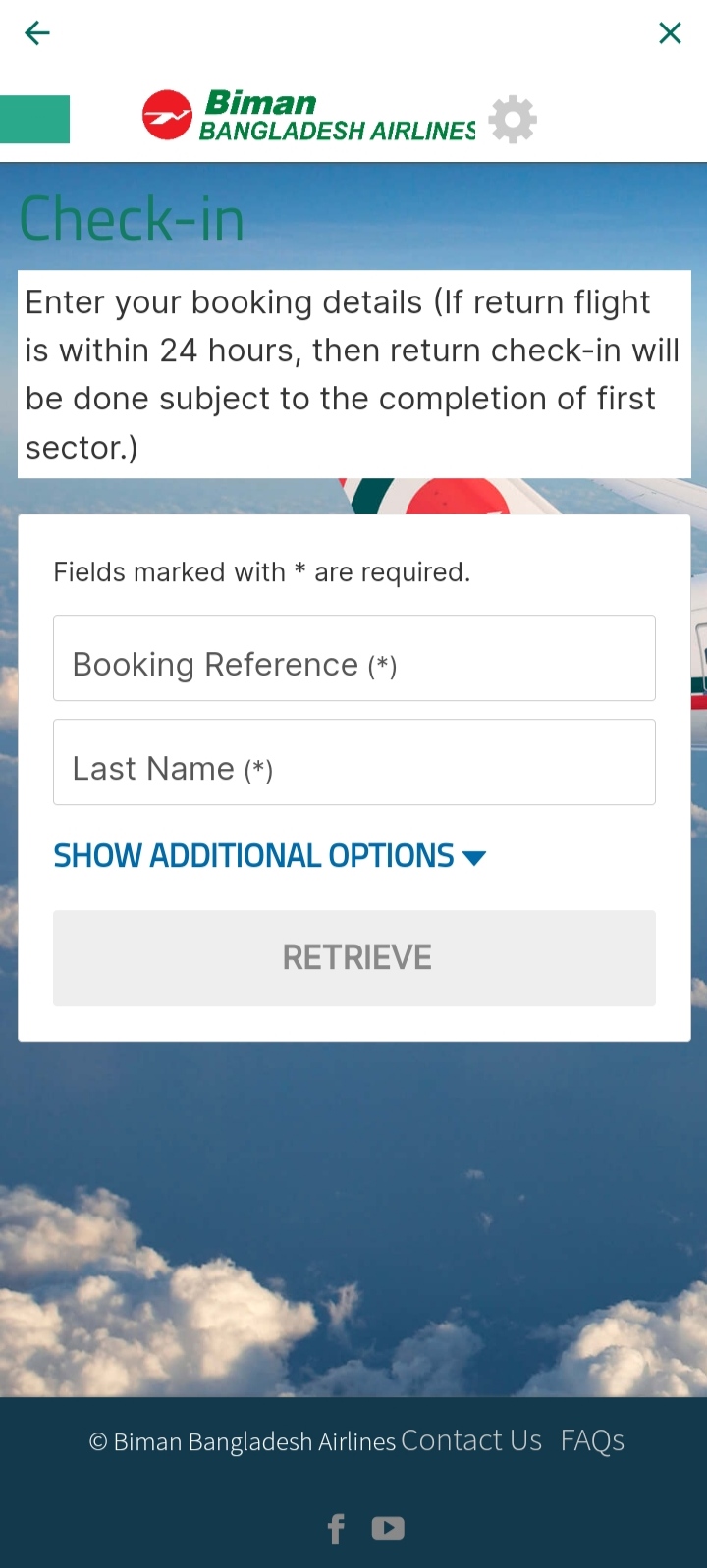The height and width of the screenshot is (1568, 707).
Task: Click the Retrieve button
Action: [x=354, y=958]
